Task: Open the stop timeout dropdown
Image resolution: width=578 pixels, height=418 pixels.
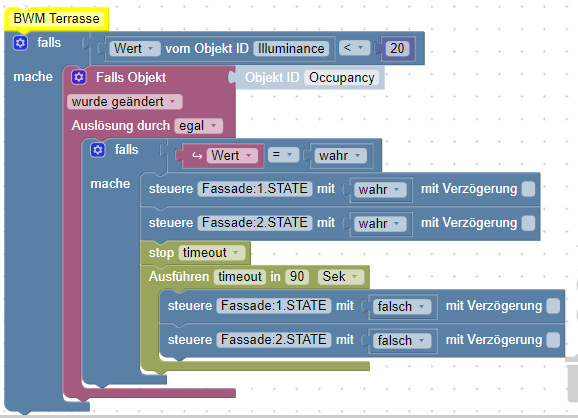Action: (x=212, y=253)
